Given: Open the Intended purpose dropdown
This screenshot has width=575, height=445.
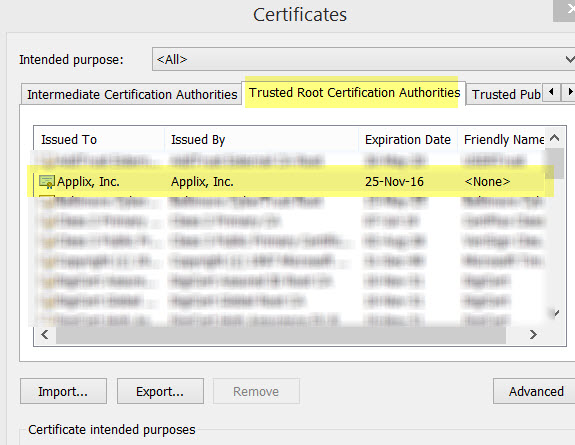Looking at the screenshot, I should pos(363,59).
